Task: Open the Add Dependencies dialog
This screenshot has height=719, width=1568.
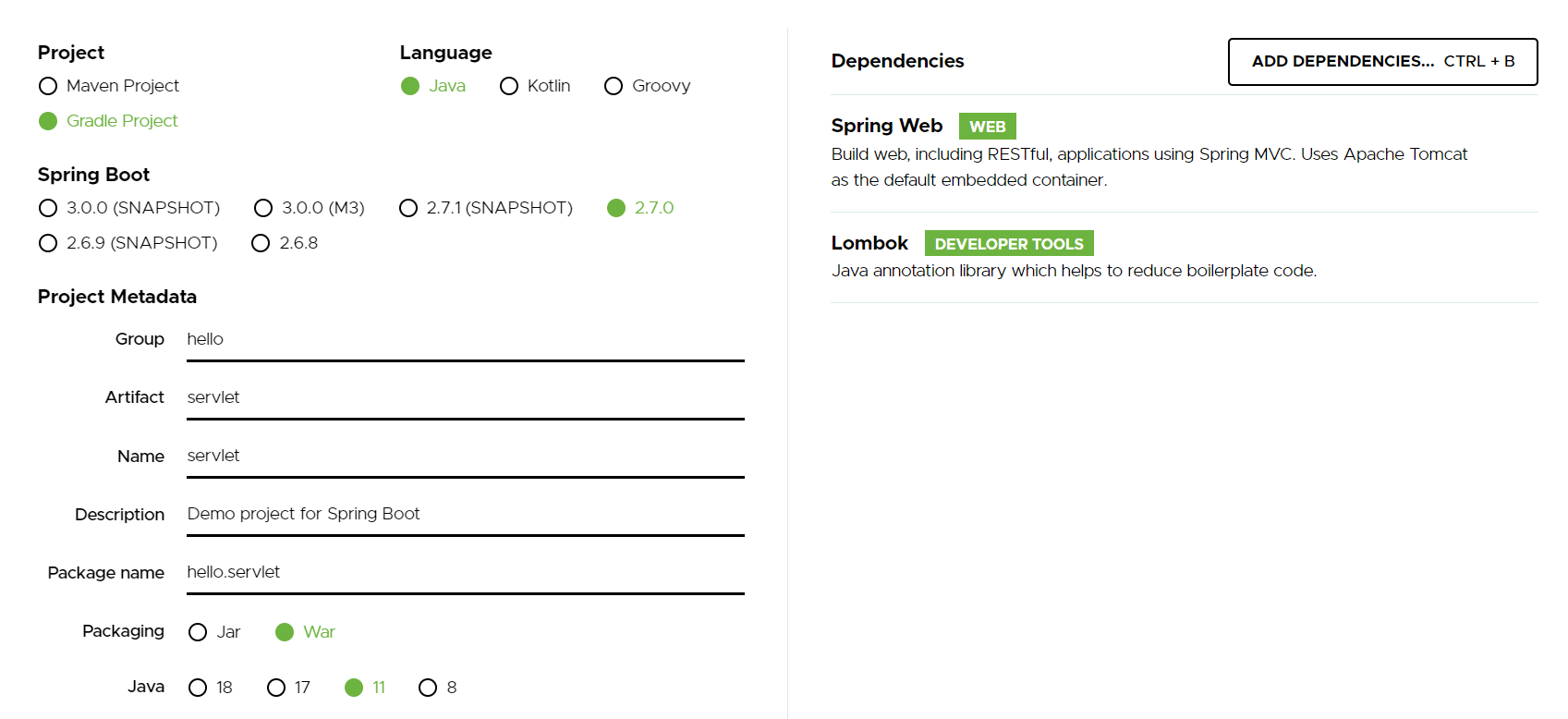Action: pos(1382,62)
